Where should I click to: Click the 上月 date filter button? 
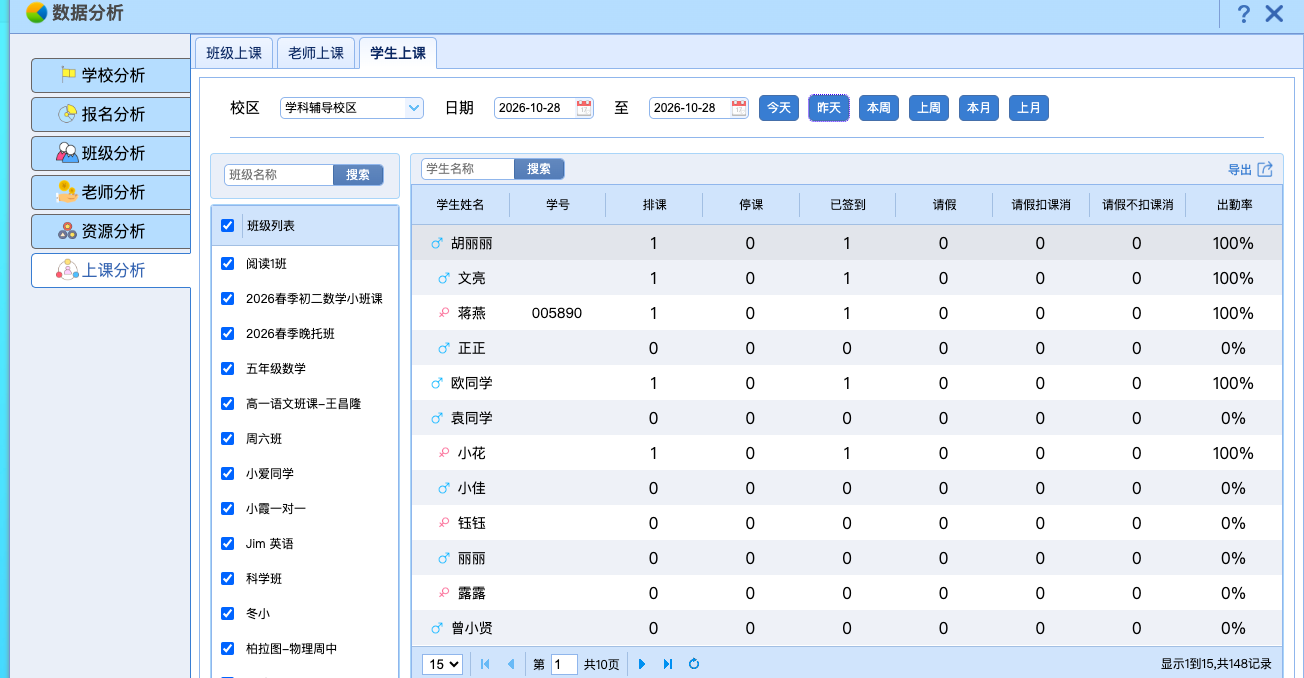point(1029,108)
